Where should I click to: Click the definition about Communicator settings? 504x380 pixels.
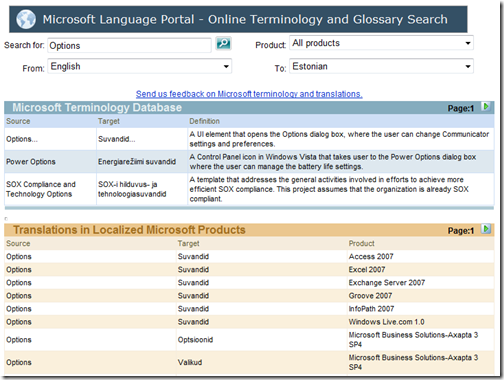pyautogui.click(x=341, y=139)
